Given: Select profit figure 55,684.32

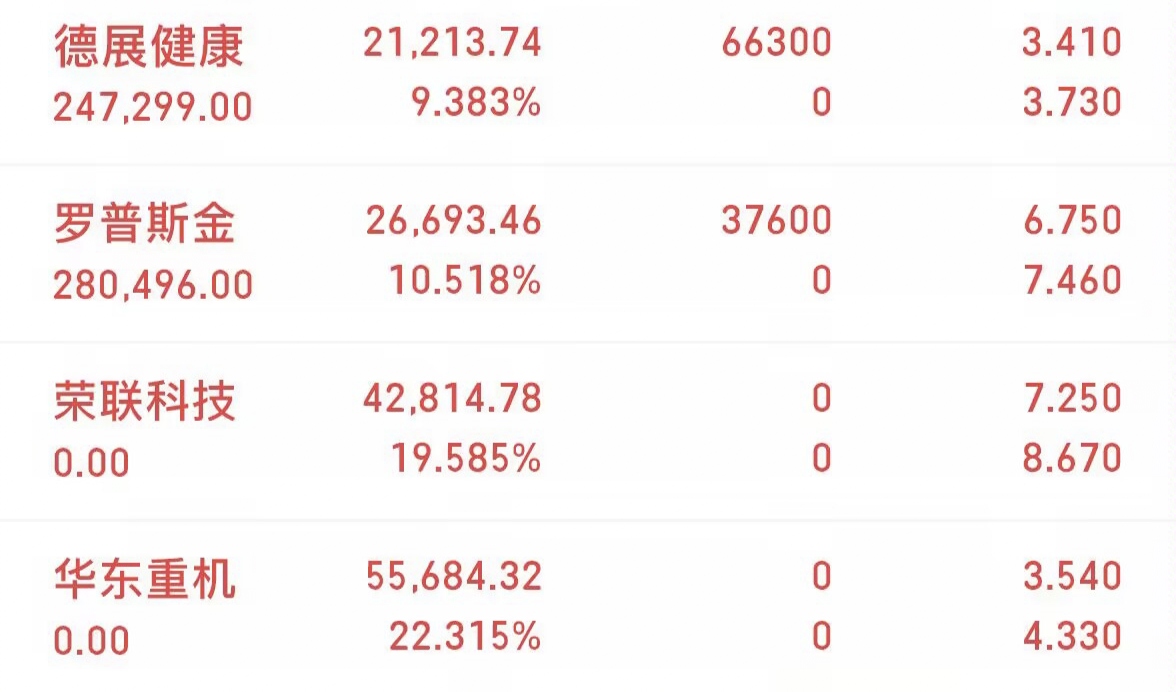Looking at the screenshot, I should pyautogui.click(x=453, y=577).
